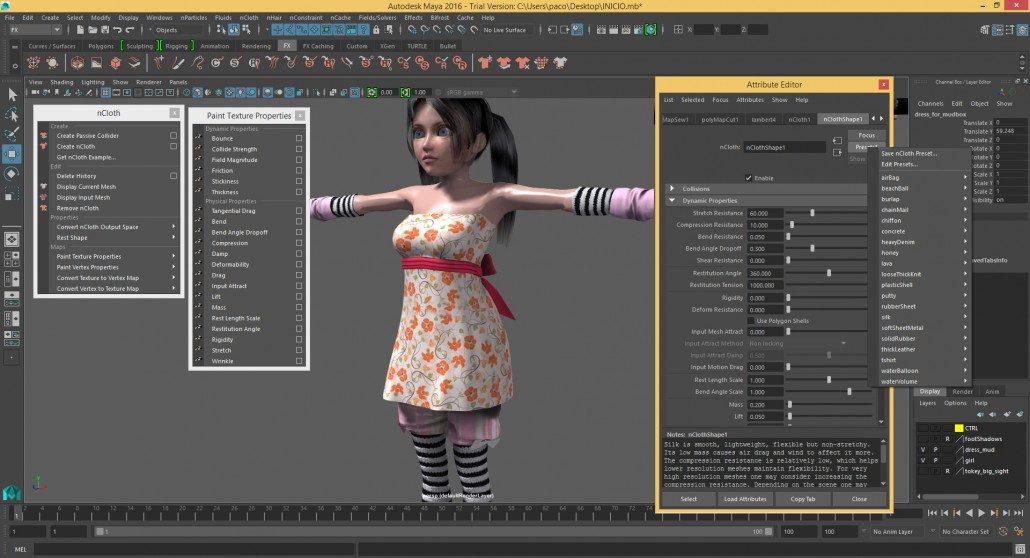
Task: Click the Remove nCloth icon
Action: [x=44, y=207]
